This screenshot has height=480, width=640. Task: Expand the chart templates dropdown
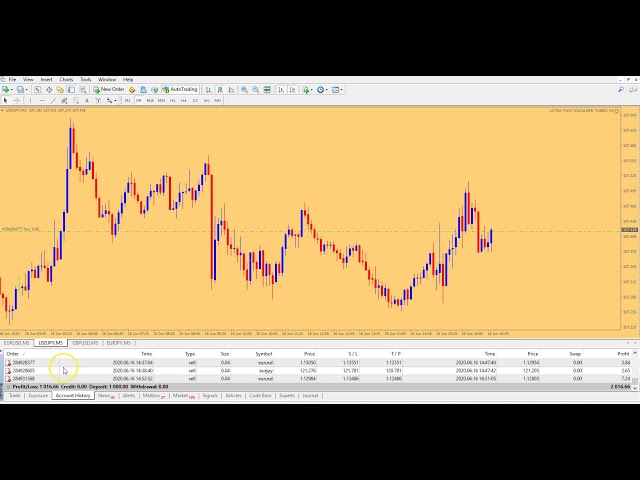[x=340, y=89]
